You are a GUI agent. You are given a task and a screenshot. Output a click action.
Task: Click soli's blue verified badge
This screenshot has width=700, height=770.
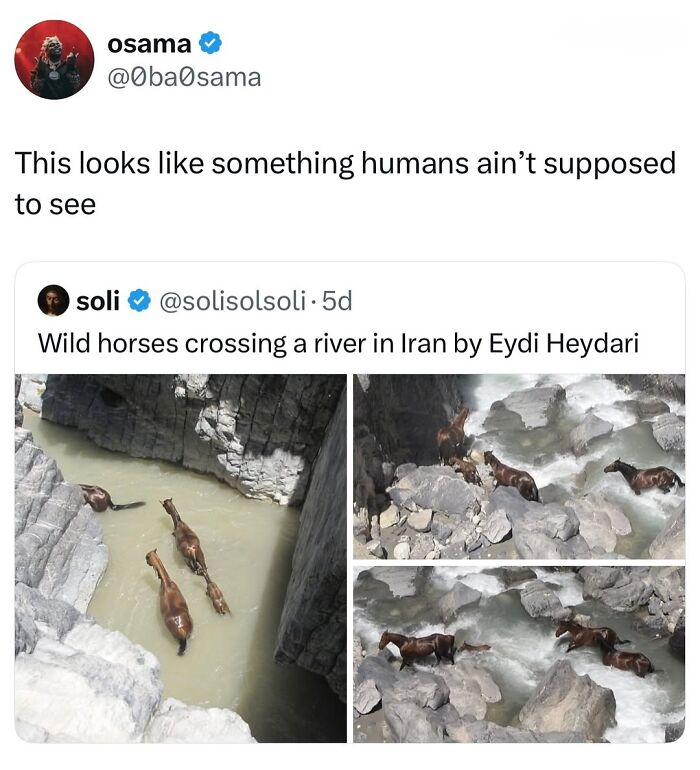point(140,300)
